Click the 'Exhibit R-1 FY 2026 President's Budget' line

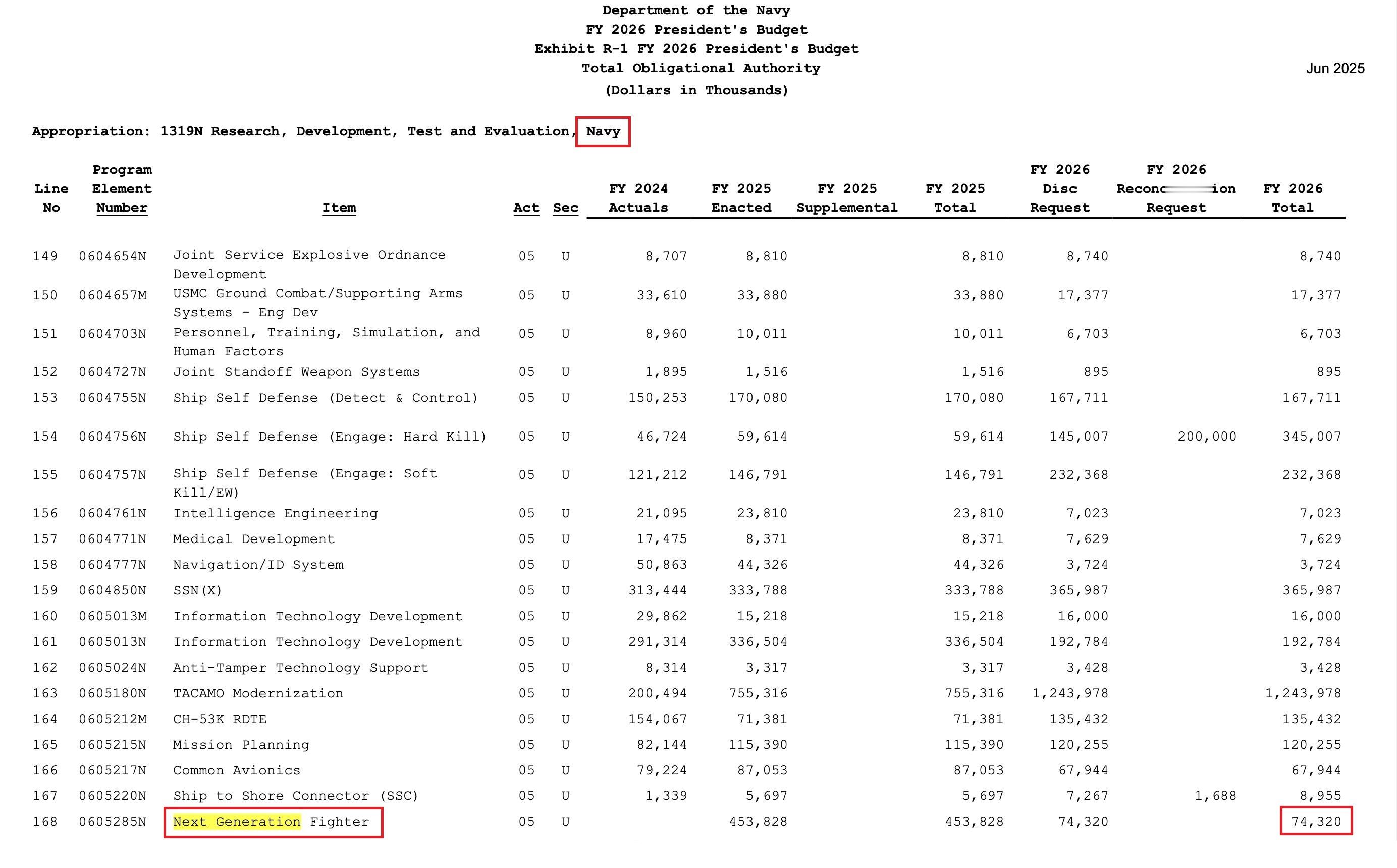pyautogui.click(x=696, y=49)
